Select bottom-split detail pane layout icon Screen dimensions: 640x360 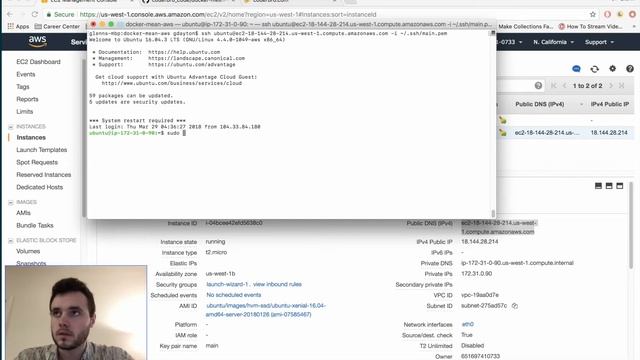tap(598, 186)
